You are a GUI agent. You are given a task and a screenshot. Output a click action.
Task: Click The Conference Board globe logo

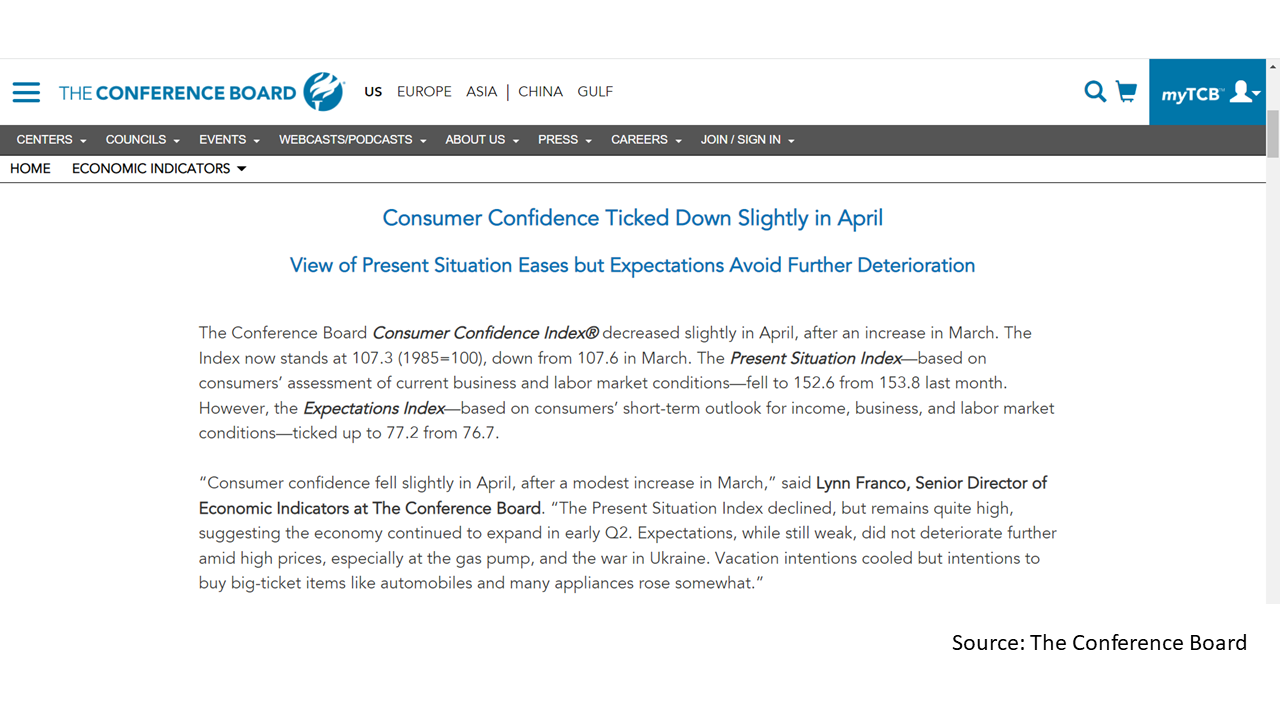[x=324, y=91]
